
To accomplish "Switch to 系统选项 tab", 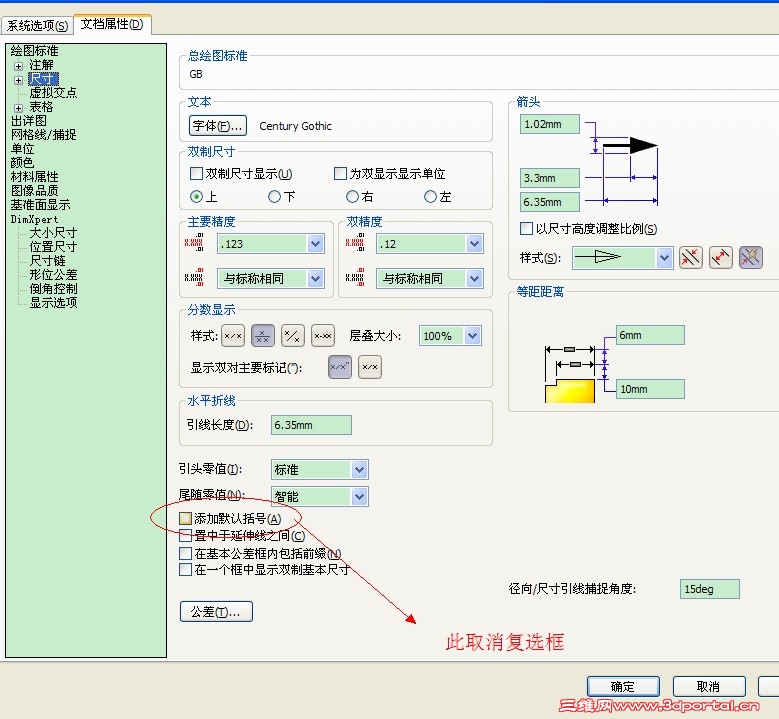I will click(37, 25).
